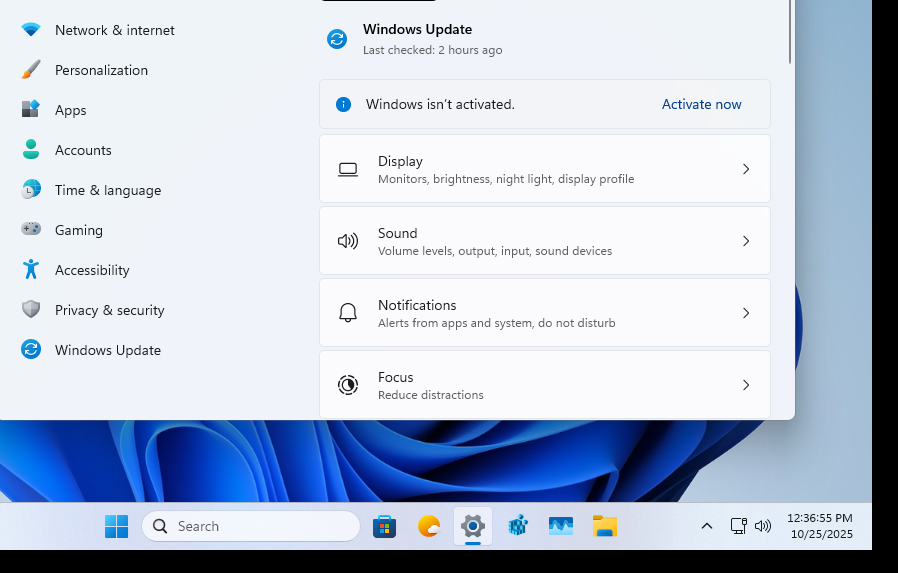Screen dimensions: 898x573
Task: Open the clock and date flyout
Action: click(x=820, y=526)
